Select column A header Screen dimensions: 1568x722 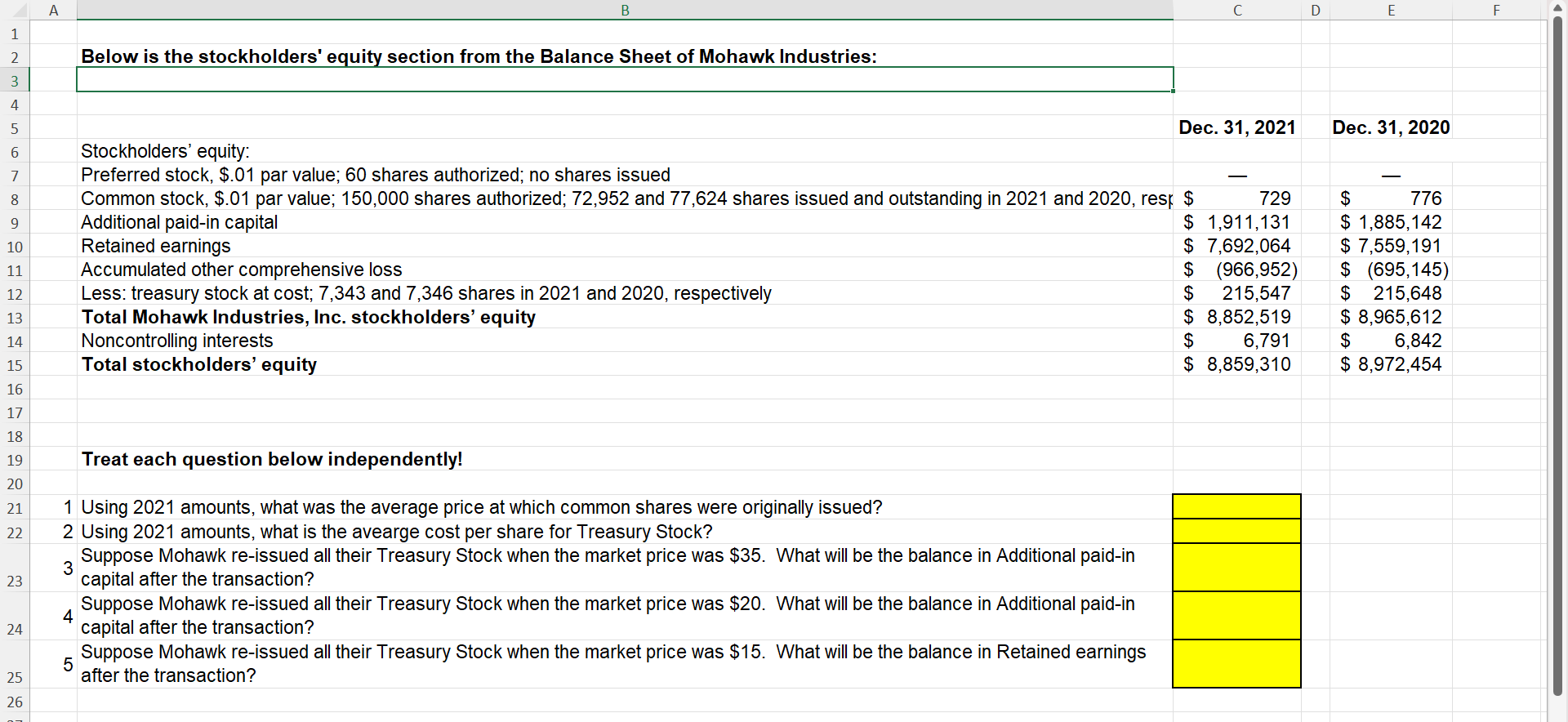coord(54,10)
